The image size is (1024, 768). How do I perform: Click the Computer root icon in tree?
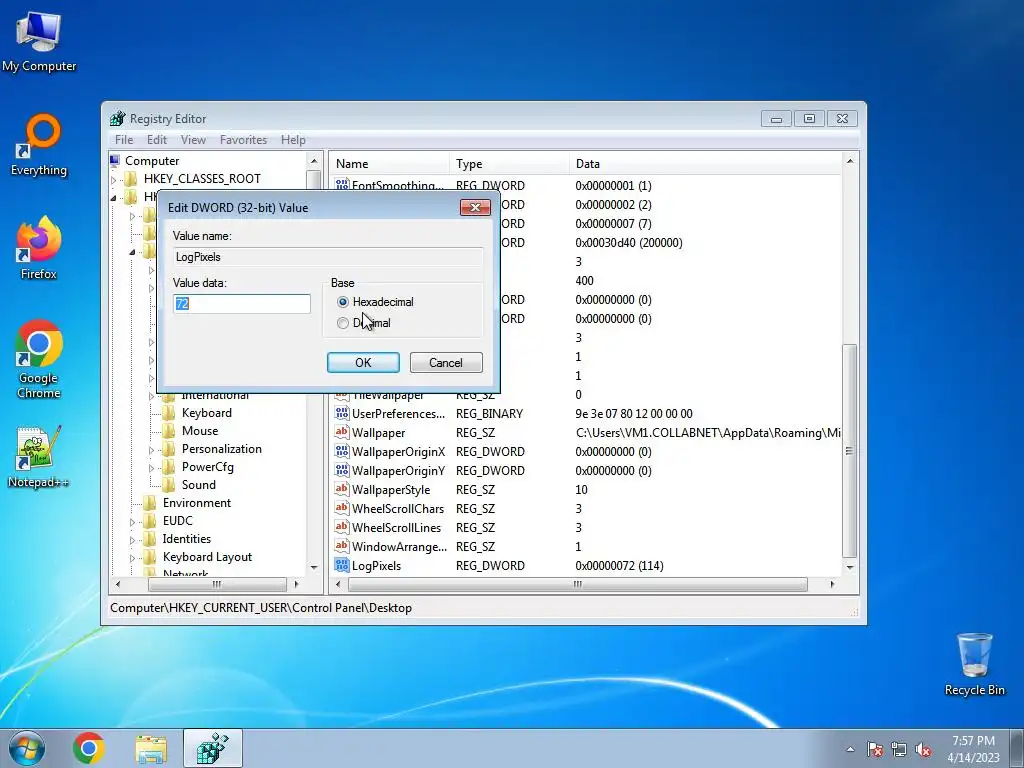click(x=115, y=161)
